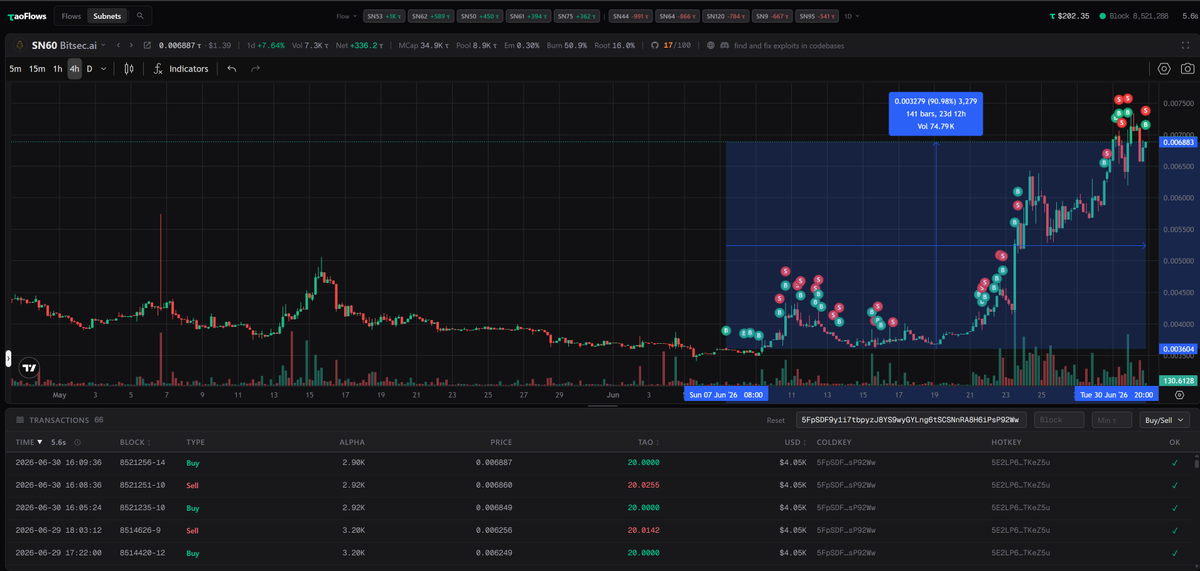Select 5m timeframe
The height and width of the screenshot is (571, 1200).
pyautogui.click(x=15, y=69)
